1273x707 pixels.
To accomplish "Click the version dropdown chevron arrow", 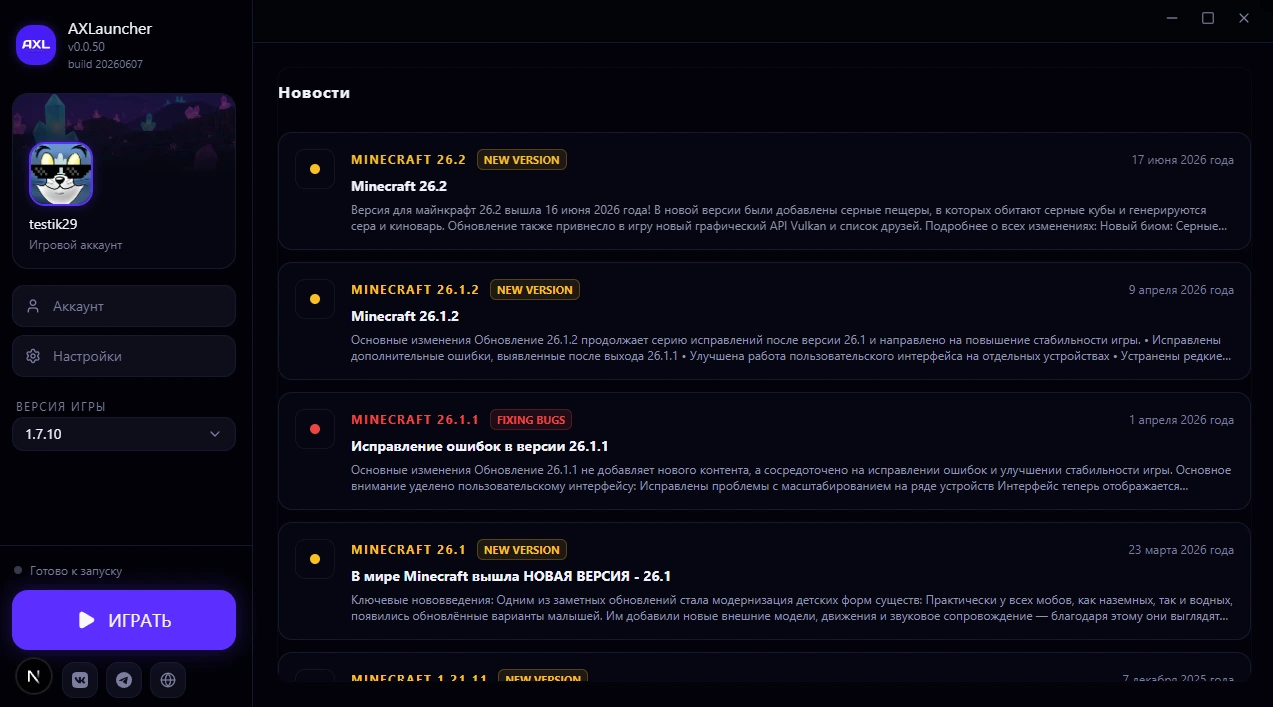I will 215,434.
